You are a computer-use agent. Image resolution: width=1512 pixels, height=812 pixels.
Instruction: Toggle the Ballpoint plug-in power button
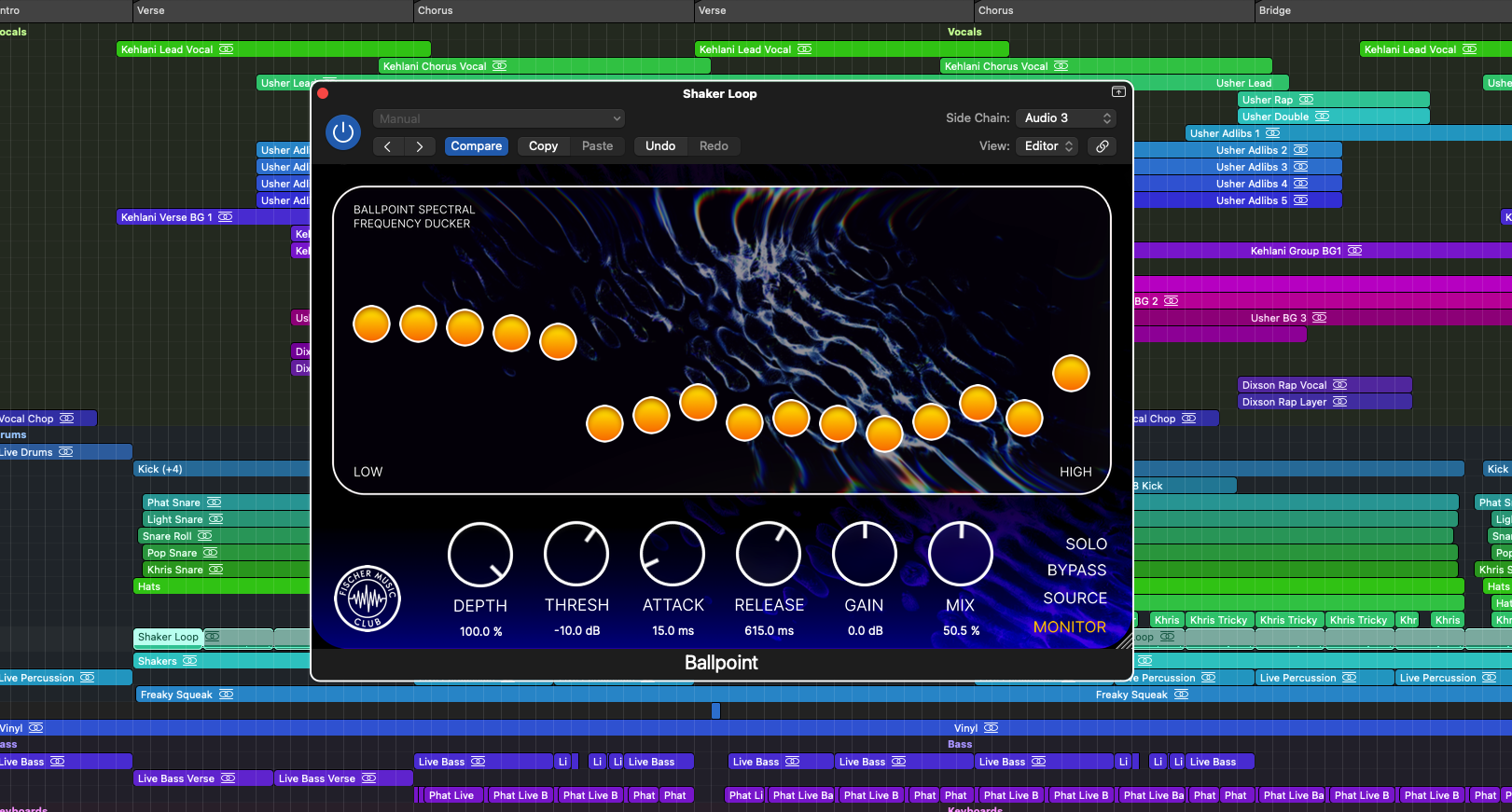pyautogui.click(x=343, y=132)
